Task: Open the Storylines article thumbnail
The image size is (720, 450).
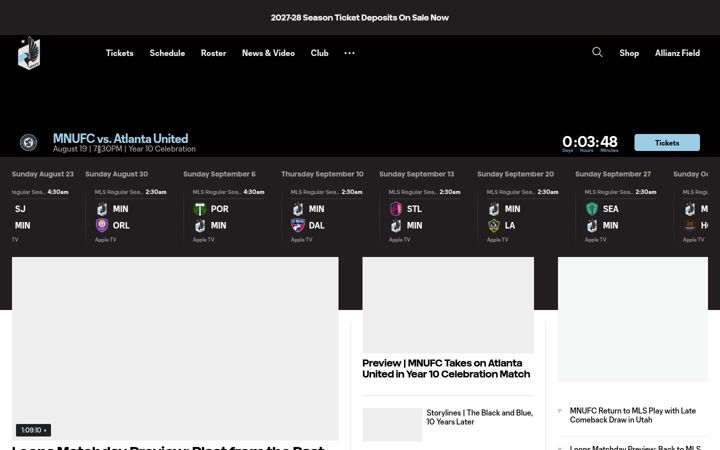Action: [x=392, y=424]
